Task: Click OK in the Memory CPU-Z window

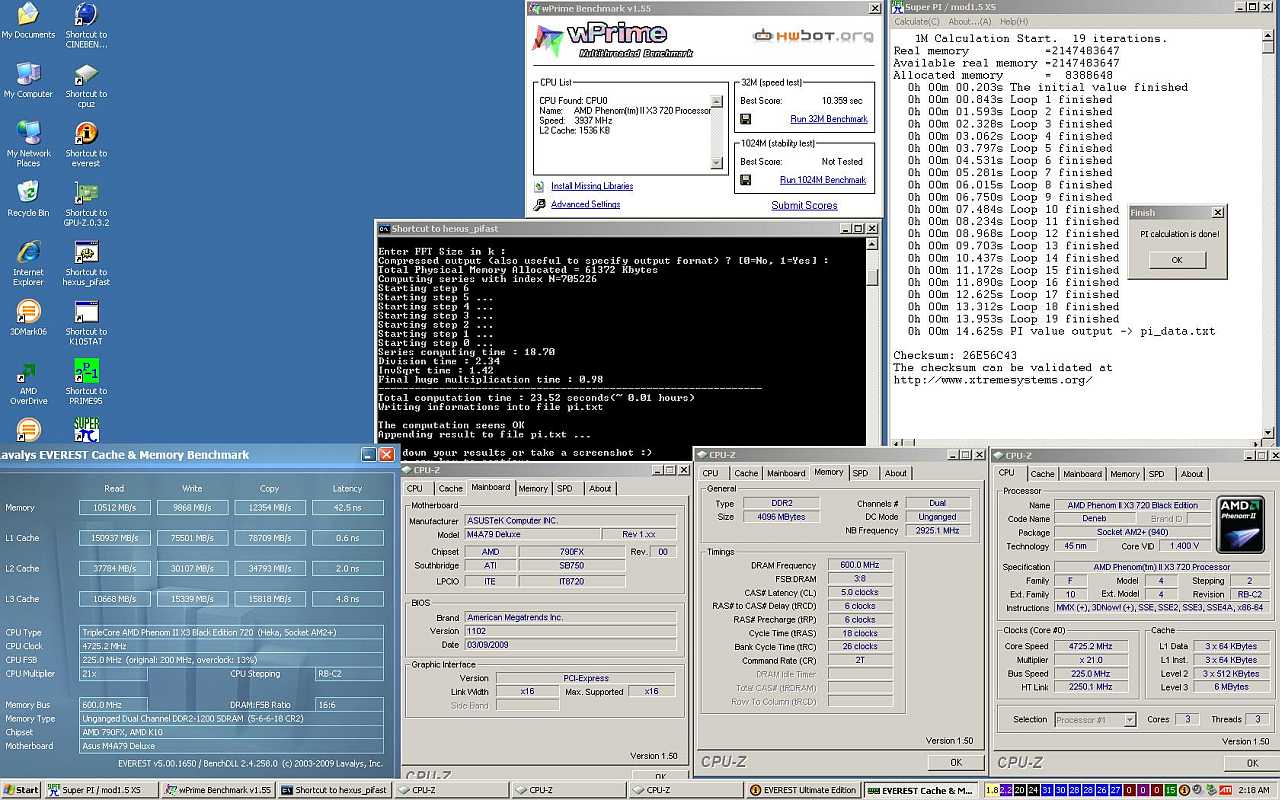Action: (956, 762)
